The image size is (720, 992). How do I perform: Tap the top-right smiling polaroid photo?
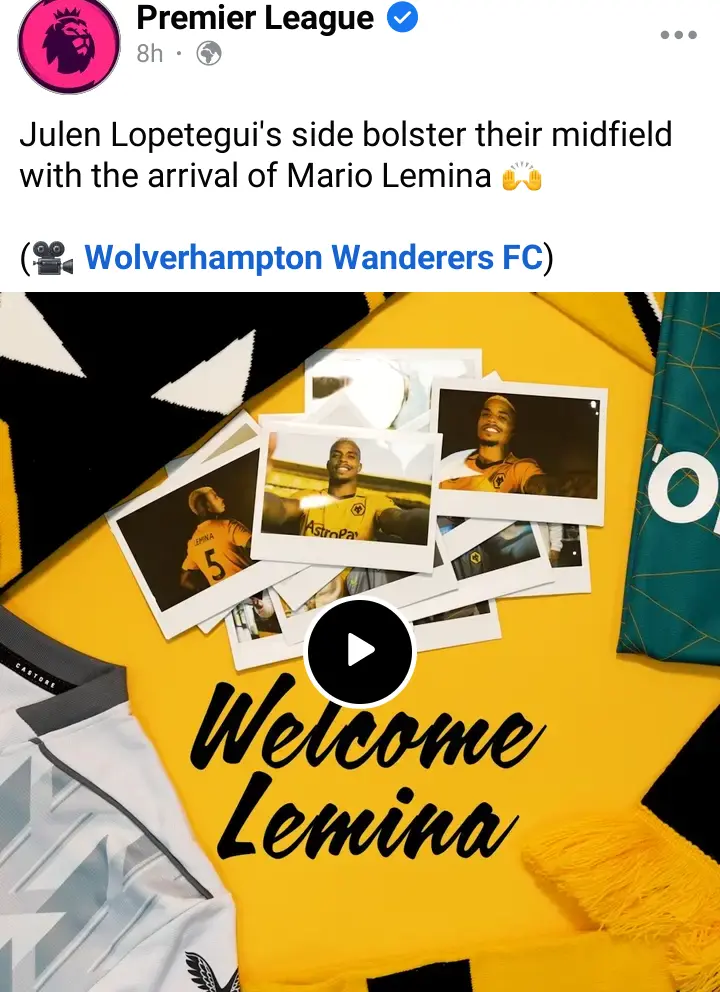pyautogui.click(x=518, y=451)
